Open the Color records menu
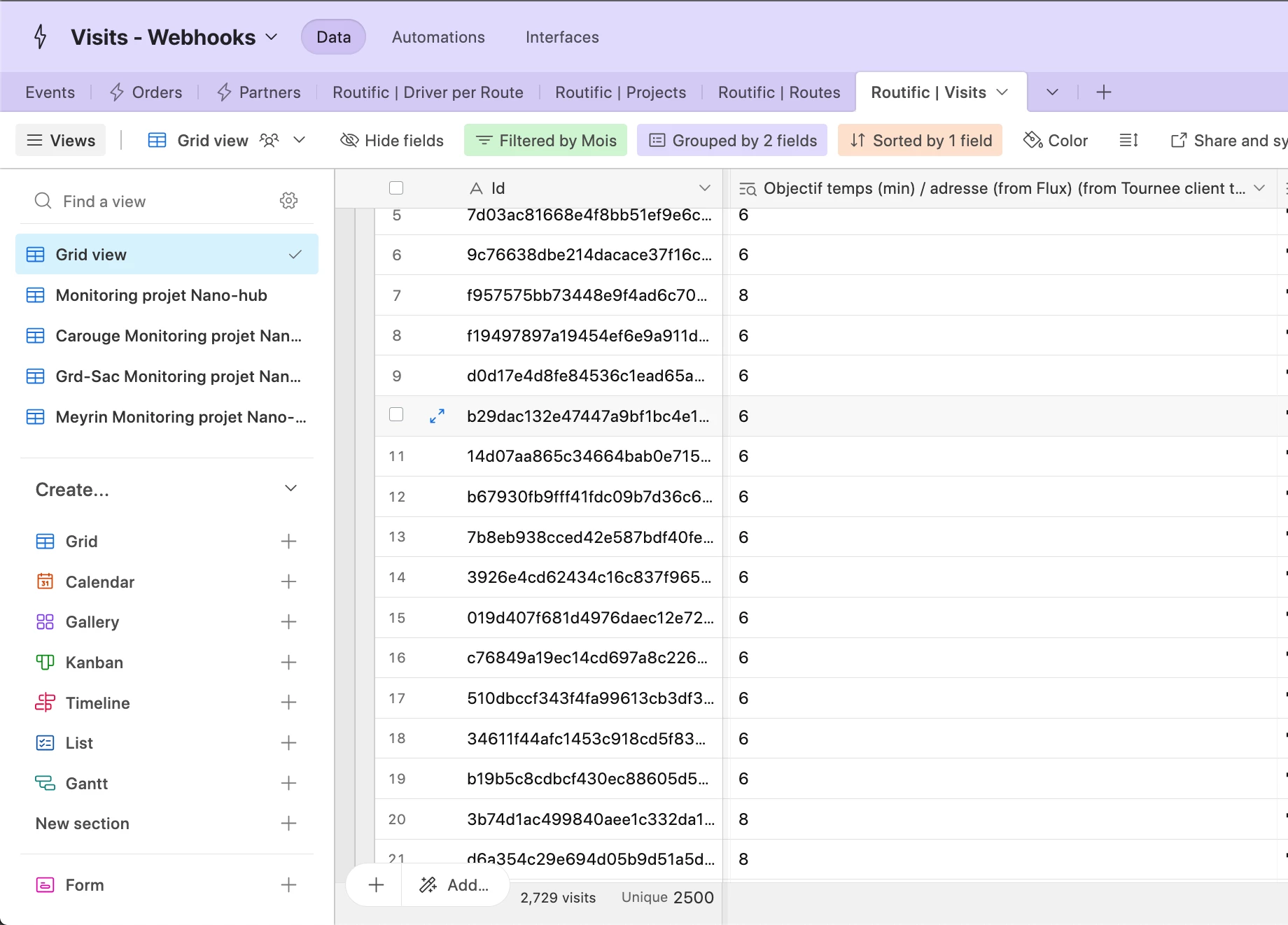 pos(1056,141)
